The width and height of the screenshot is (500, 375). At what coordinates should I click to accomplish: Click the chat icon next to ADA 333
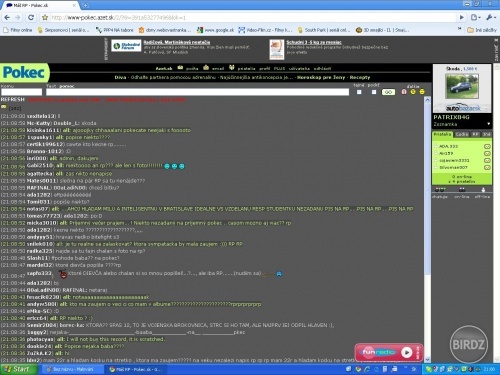coord(487,146)
